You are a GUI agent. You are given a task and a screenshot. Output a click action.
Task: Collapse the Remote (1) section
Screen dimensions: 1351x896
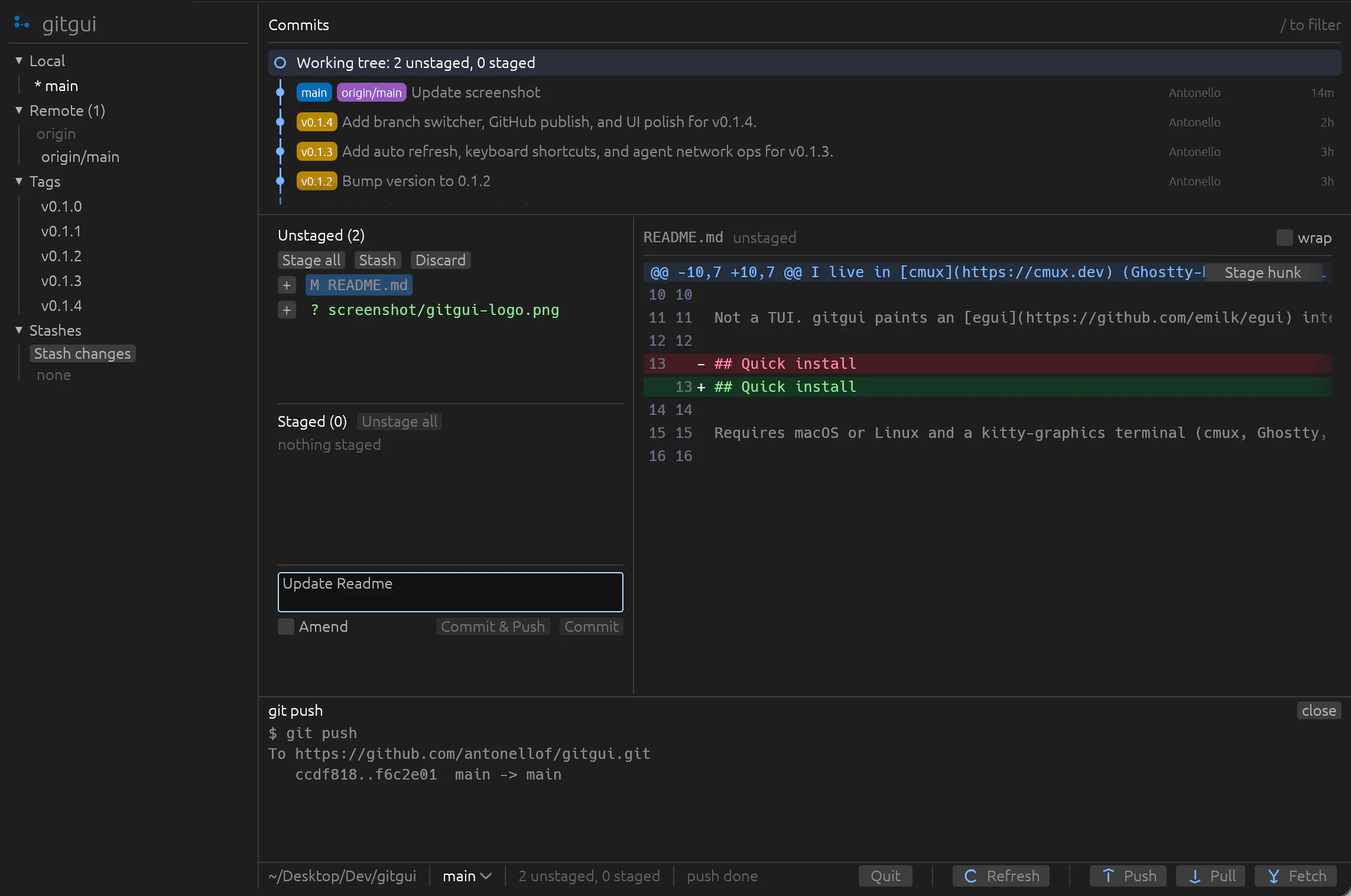[19, 111]
